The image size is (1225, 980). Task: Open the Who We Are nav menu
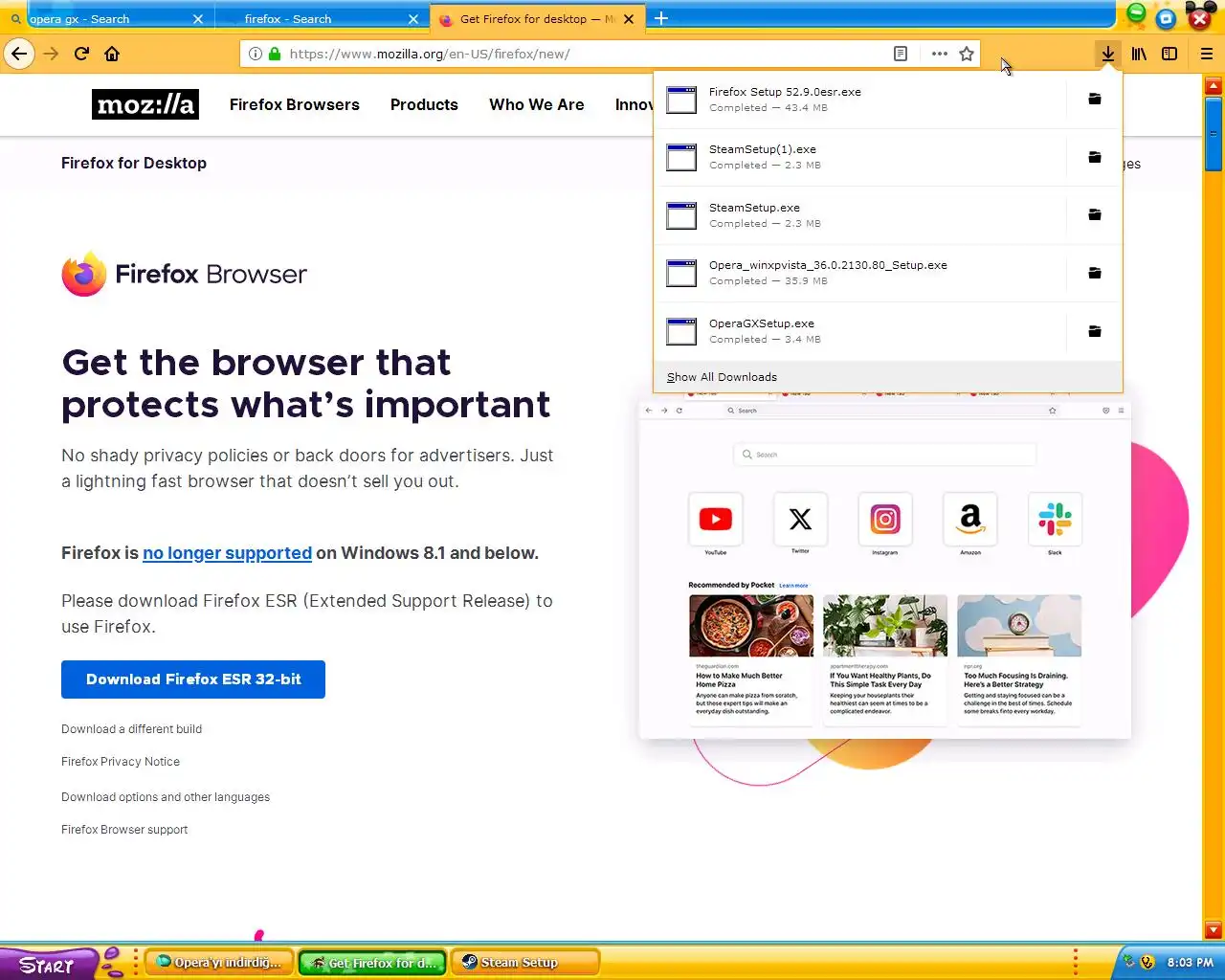[537, 104]
